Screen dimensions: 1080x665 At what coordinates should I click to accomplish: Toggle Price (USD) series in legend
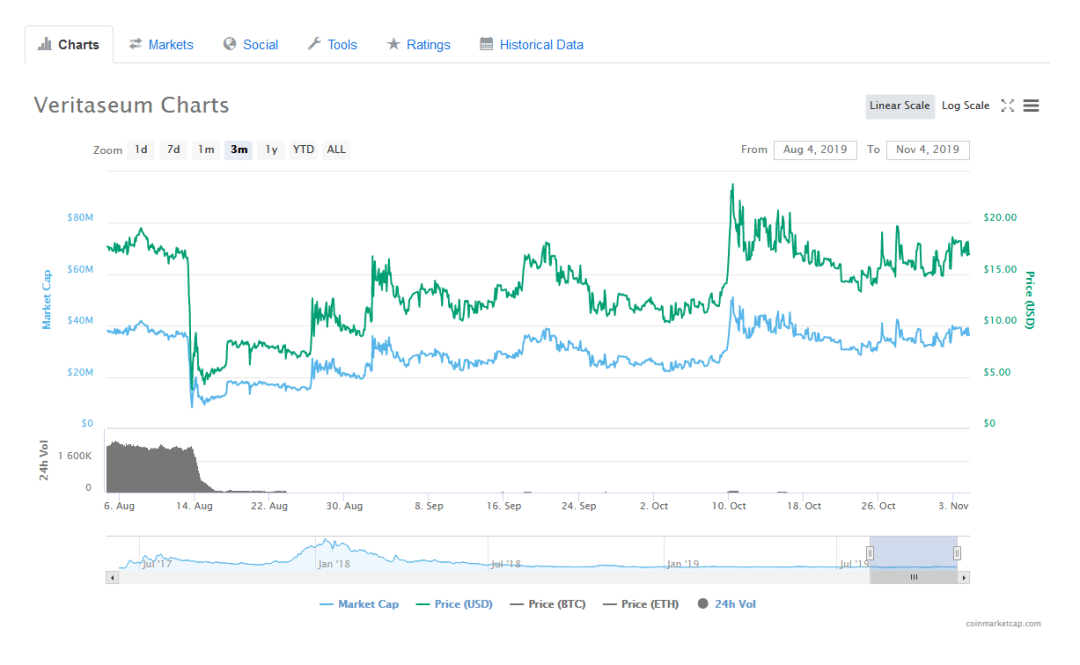click(455, 604)
